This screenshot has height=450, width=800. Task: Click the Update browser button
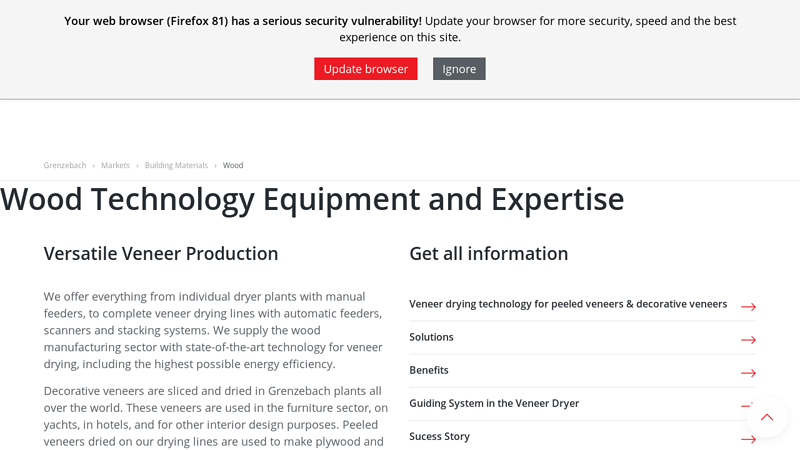[x=365, y=69]
